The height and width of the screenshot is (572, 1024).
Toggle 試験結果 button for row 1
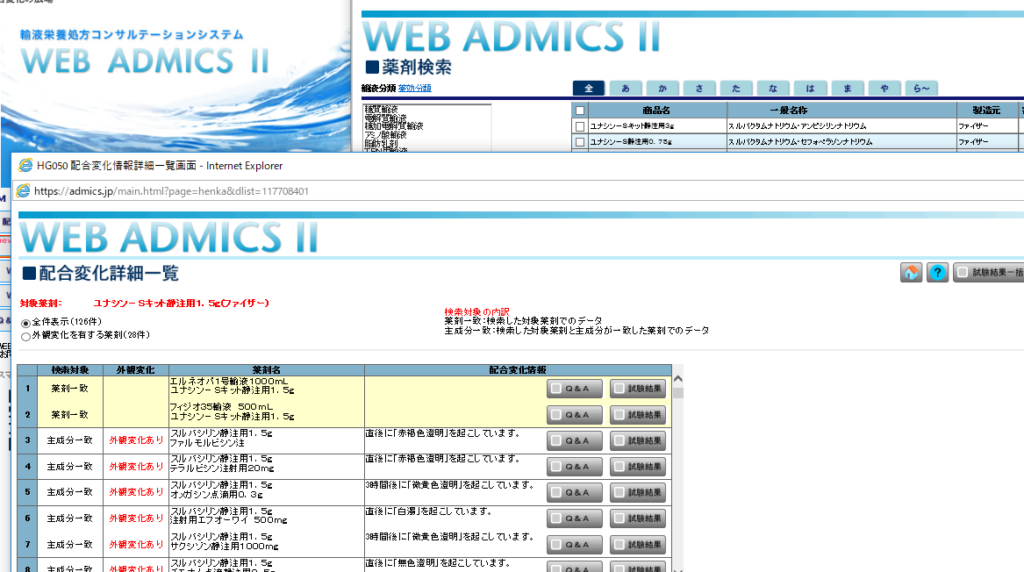pos(638,389)
